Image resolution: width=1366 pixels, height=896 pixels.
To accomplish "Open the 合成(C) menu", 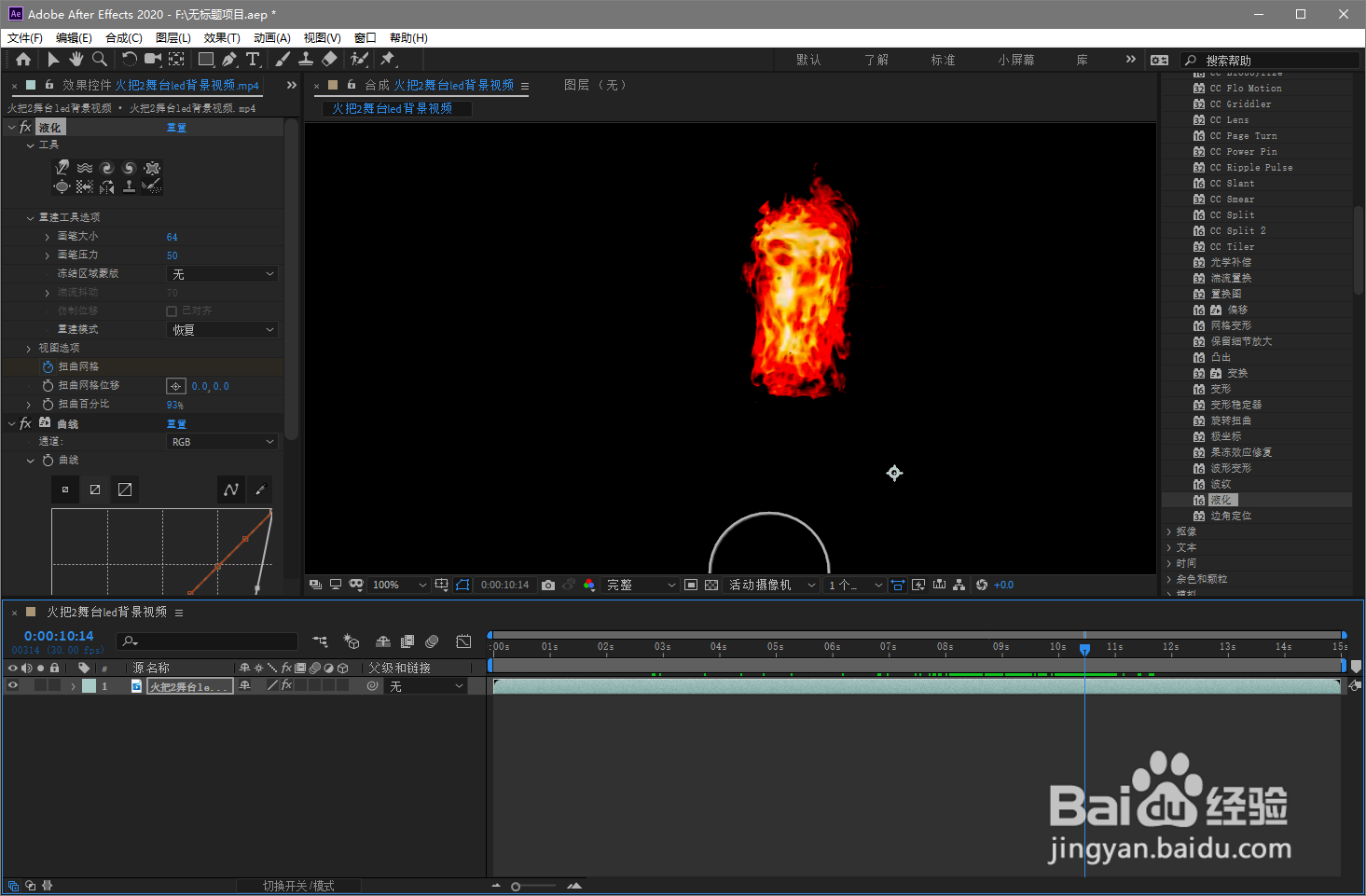I will [x=124, y=38].
